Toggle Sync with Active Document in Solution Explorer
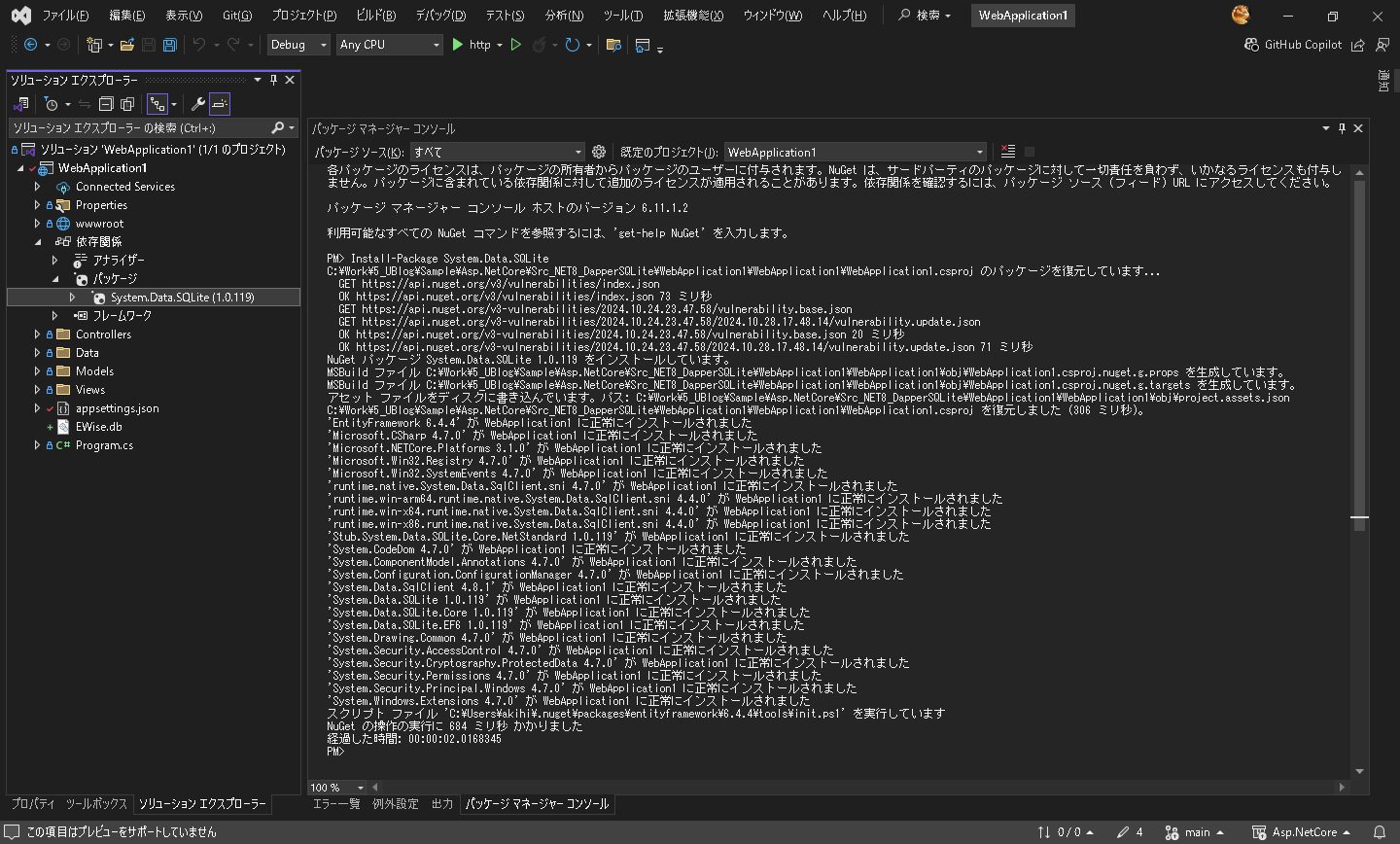The image size is (1400, 844). point(85,104)
